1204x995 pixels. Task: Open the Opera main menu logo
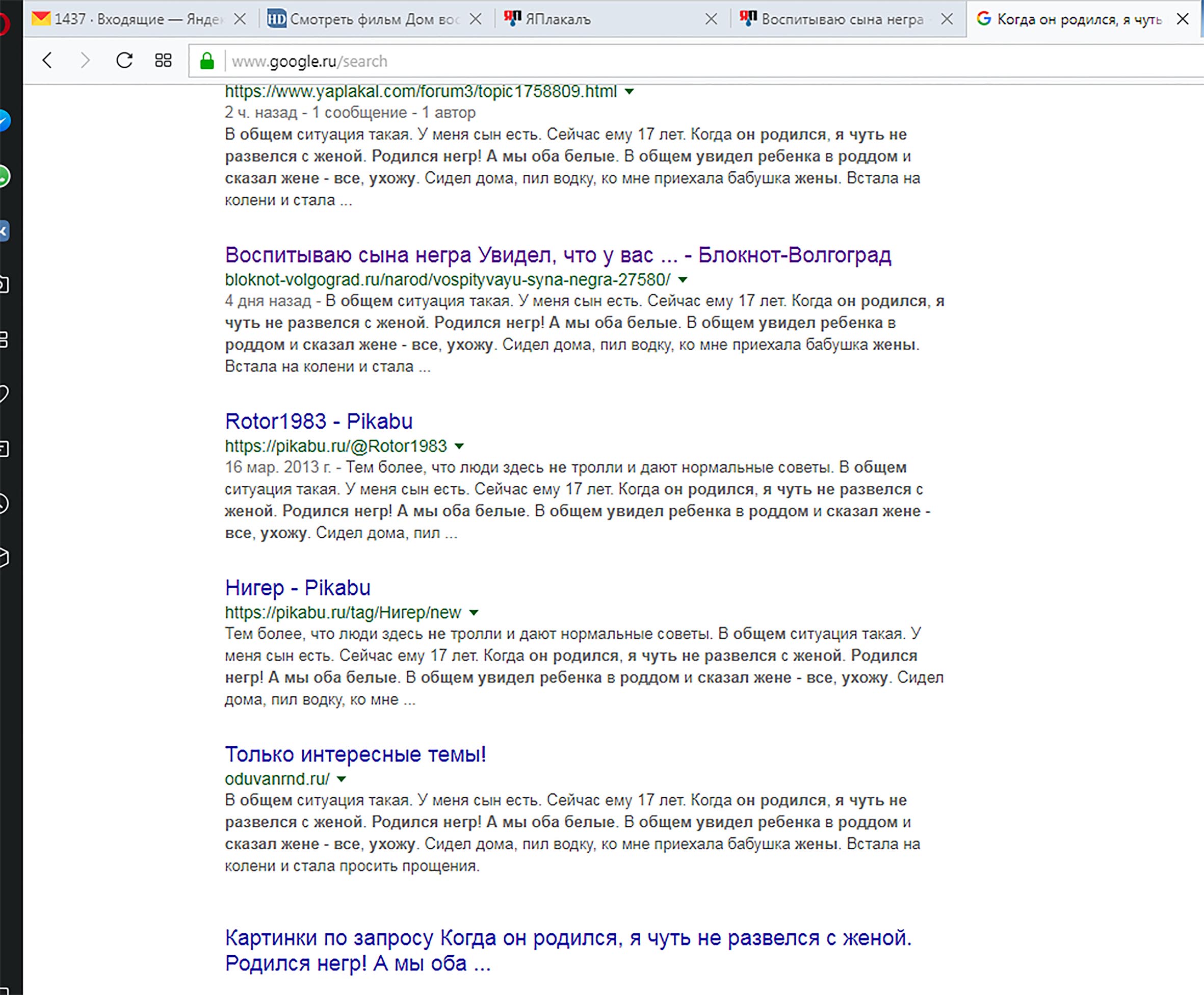pos(5,24)
